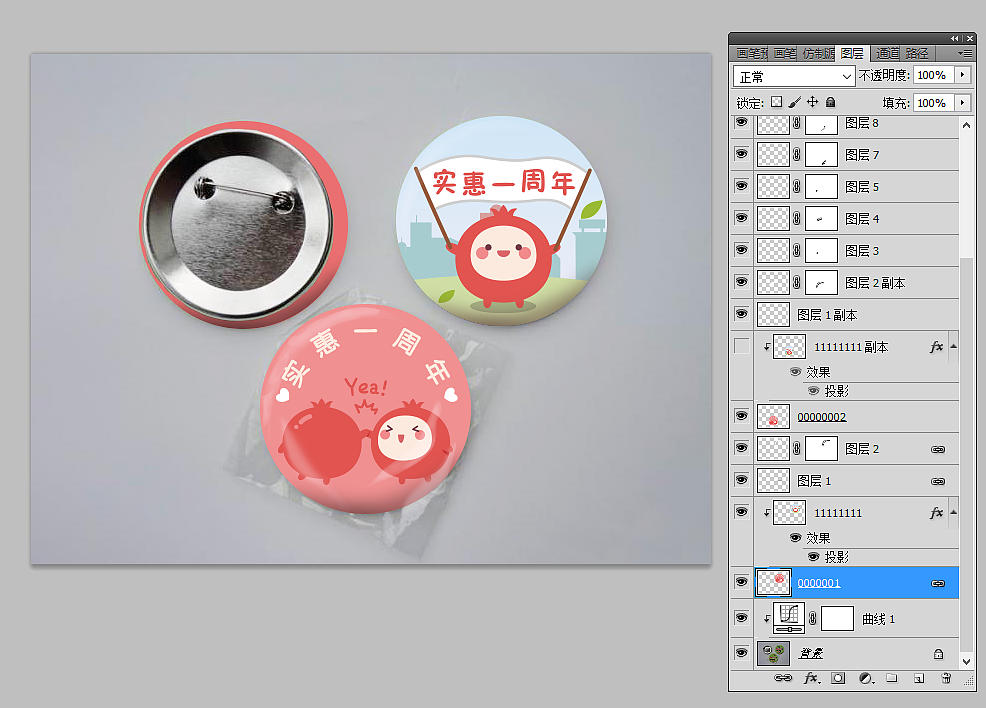
Task: Click the lock position move icon
Action: pos(812,102)
